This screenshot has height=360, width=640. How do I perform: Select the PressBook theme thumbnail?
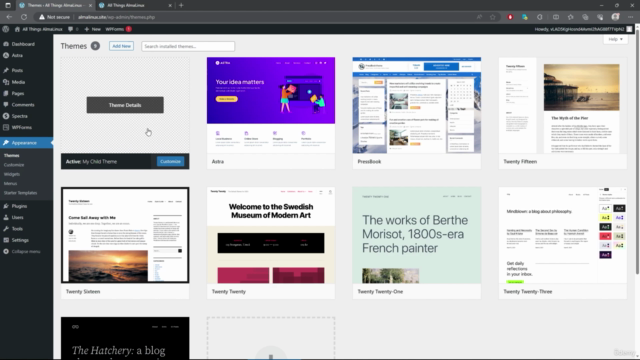[417, 105]
